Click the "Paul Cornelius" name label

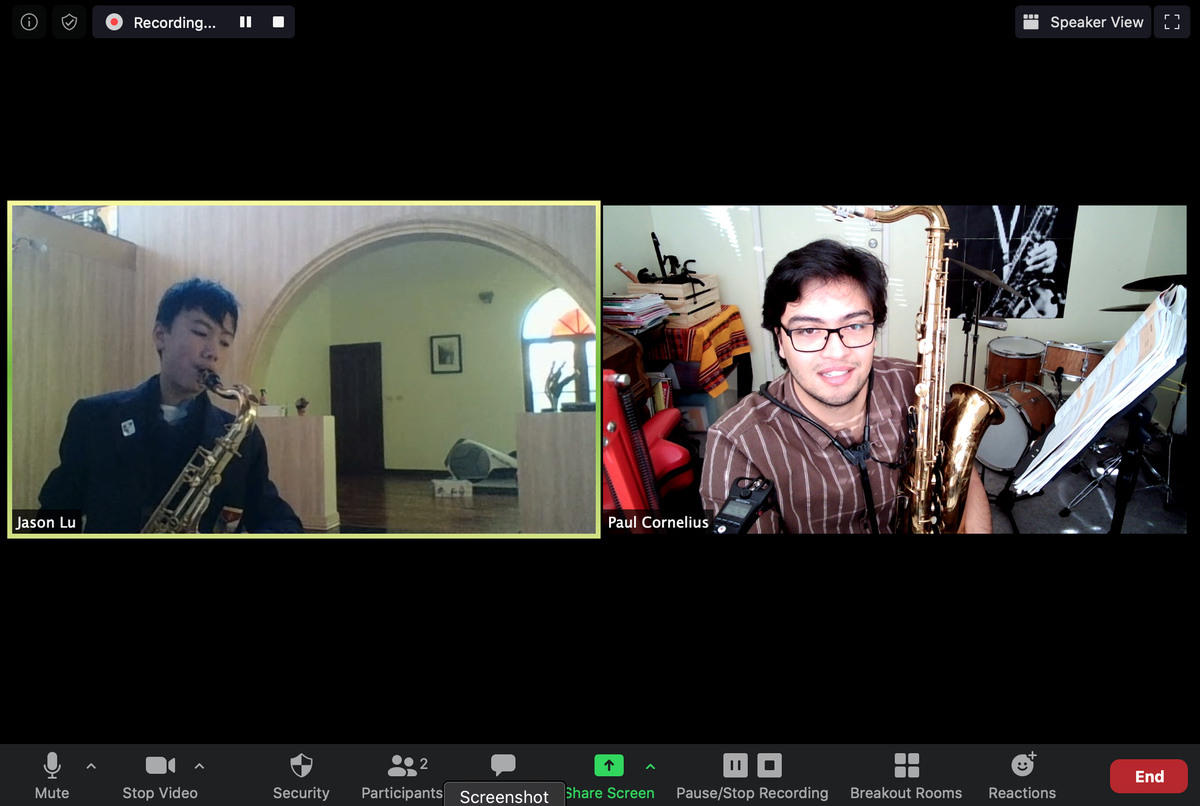coord(658,522)
